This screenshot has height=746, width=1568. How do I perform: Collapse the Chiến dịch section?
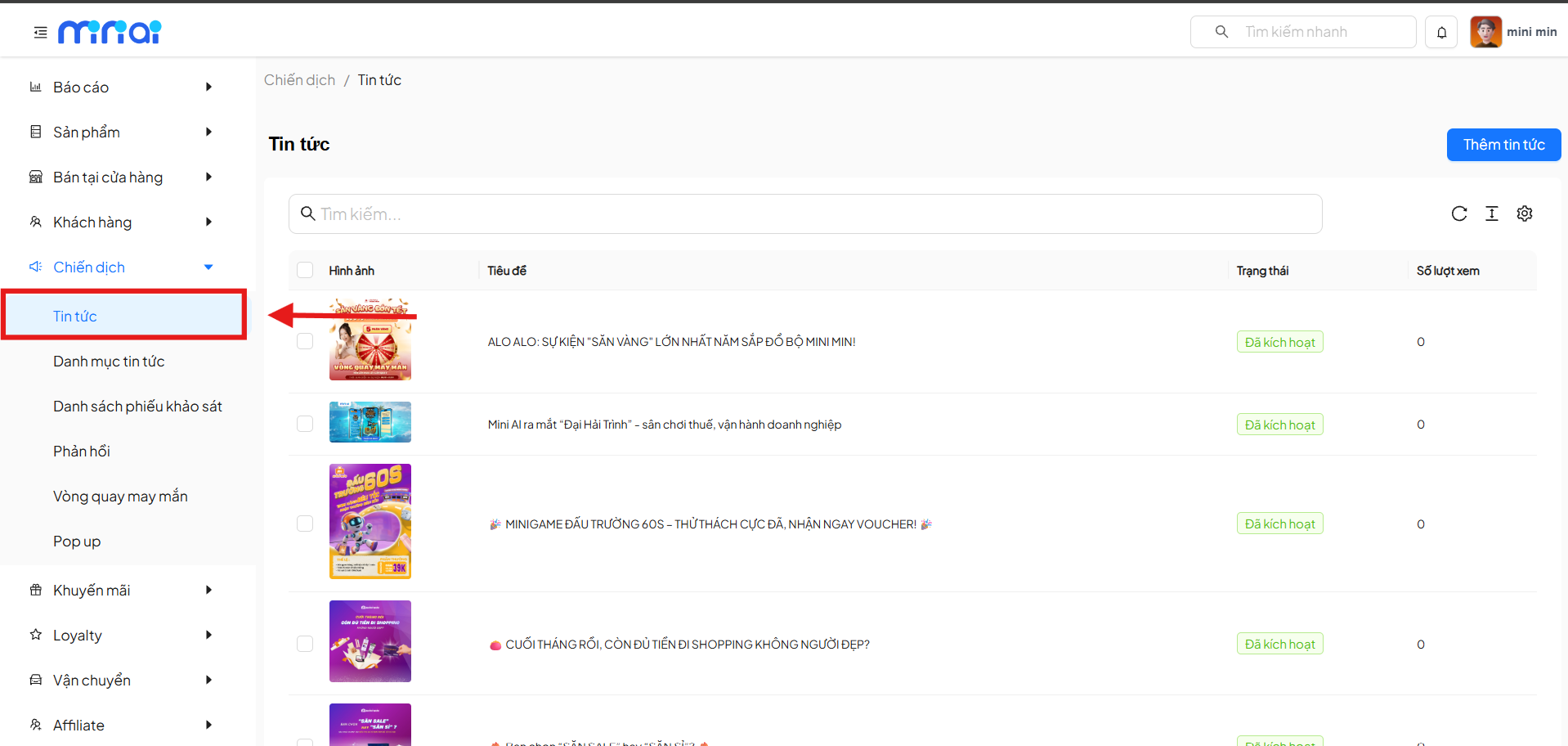coord(123,267)
